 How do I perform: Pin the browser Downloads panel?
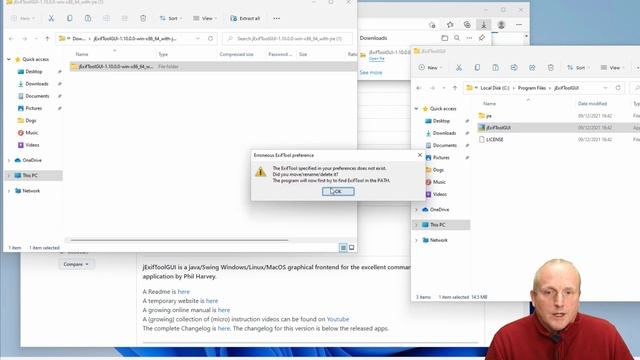tap(482, 38)
